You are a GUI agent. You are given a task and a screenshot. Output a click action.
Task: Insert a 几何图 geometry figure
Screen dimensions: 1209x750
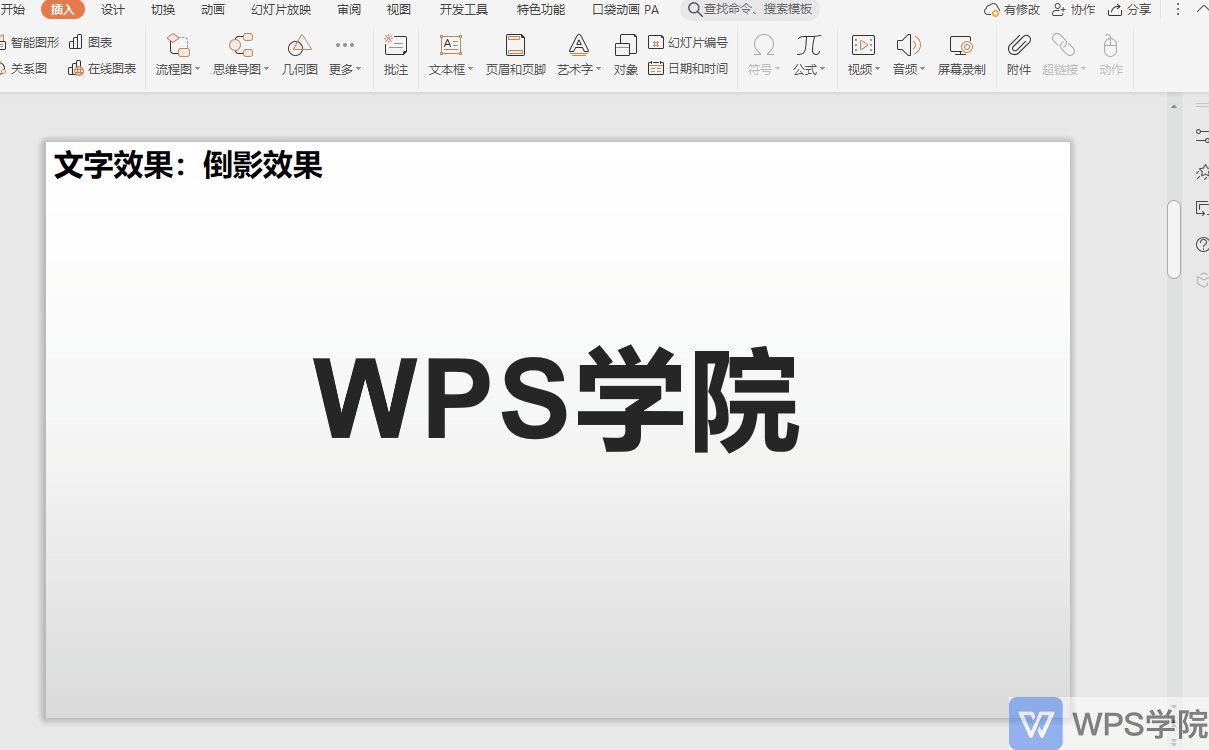pos(299,56)
